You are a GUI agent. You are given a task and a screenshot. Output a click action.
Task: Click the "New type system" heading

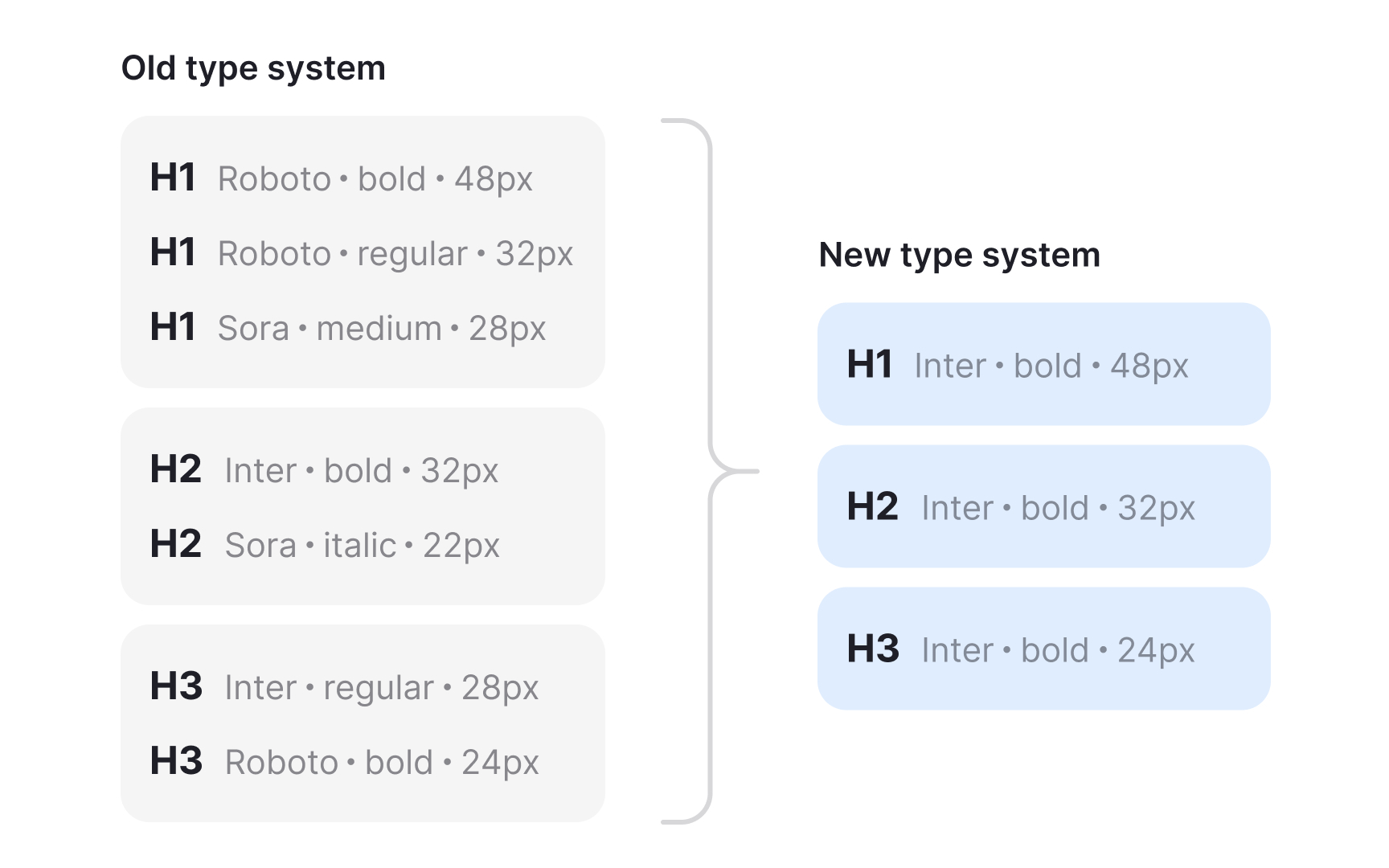click(x=959, y=256)
